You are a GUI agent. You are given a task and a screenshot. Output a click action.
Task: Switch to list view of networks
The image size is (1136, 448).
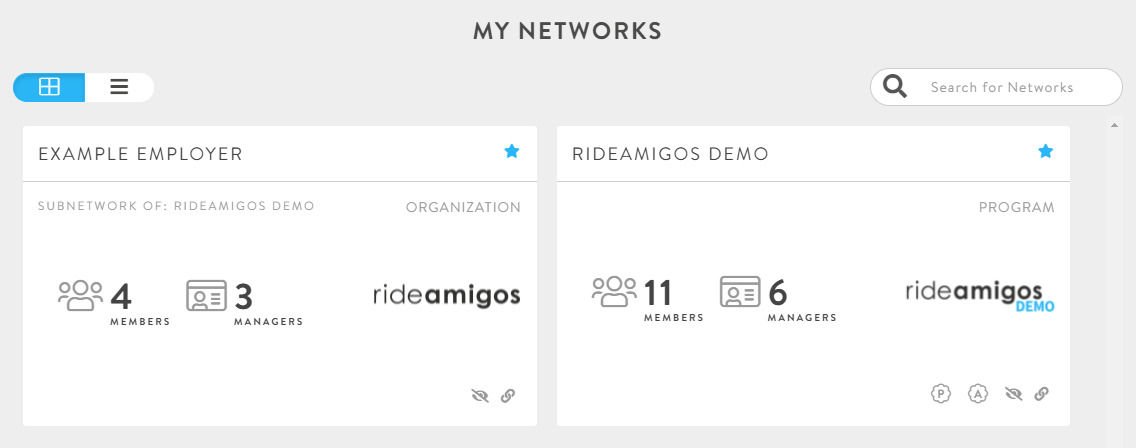120,88
